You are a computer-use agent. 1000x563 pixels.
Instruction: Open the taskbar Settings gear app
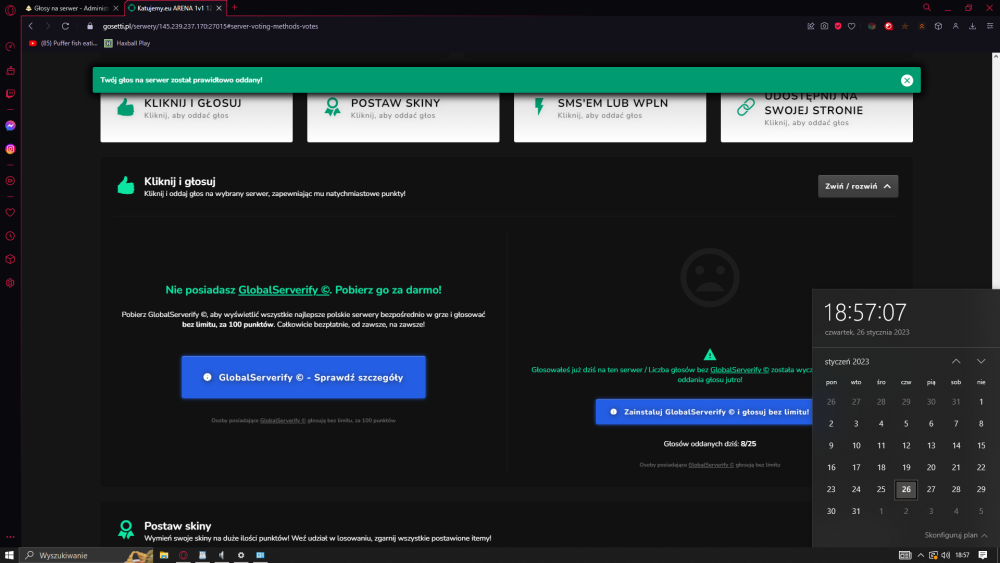coord(241,555)
